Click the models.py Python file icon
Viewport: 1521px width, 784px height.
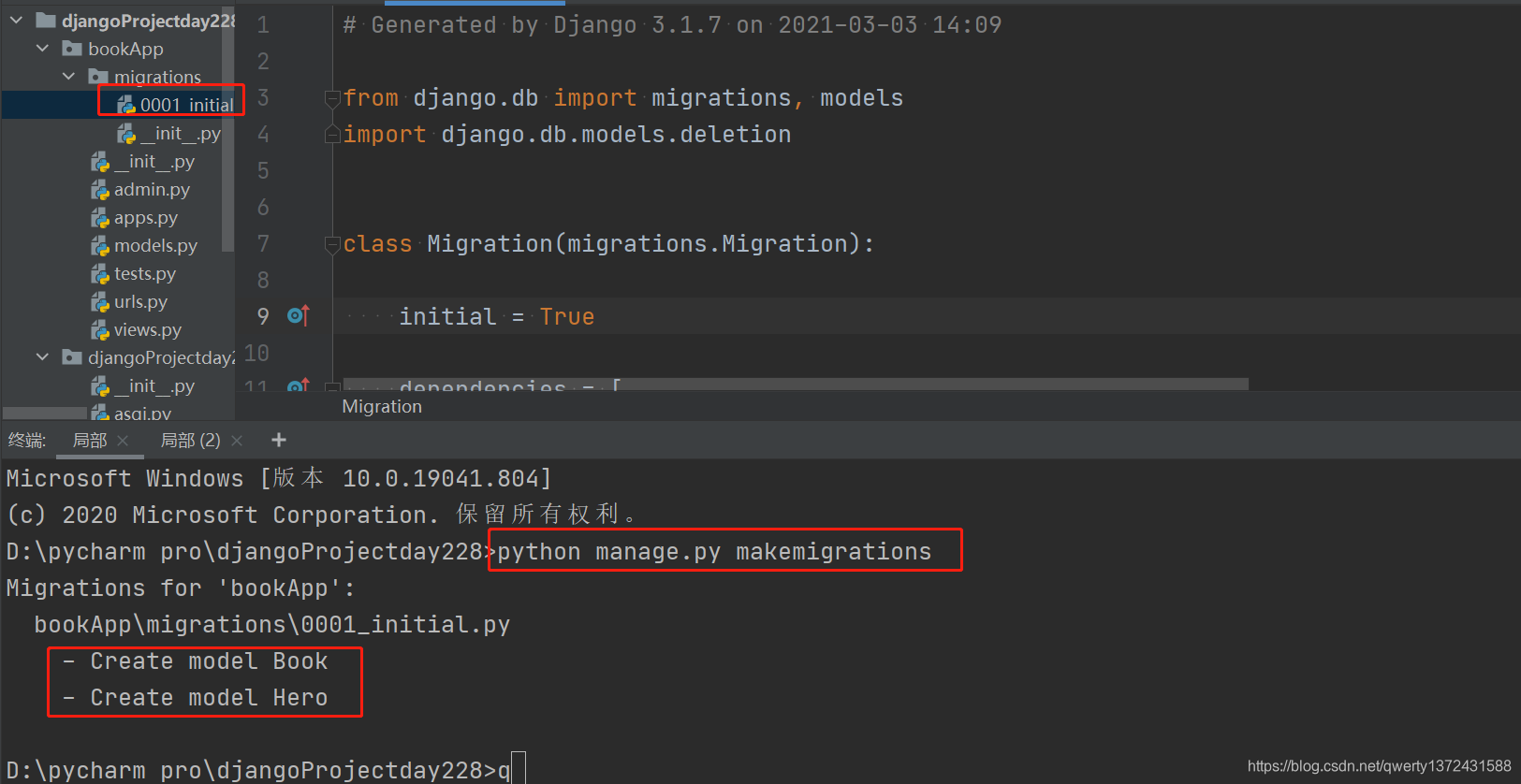coord(100,246)
